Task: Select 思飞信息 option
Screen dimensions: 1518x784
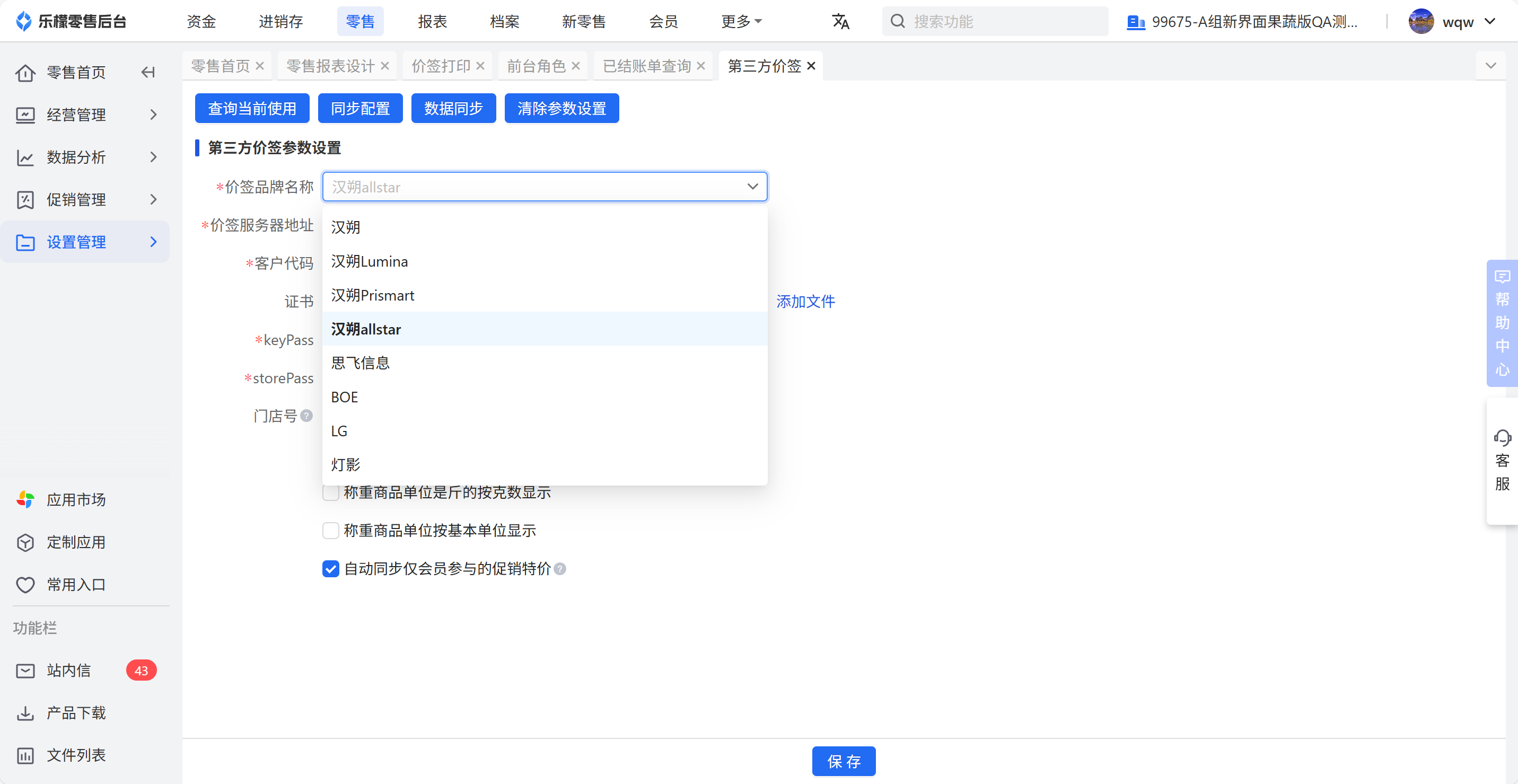Action: (x=545, y=363)
